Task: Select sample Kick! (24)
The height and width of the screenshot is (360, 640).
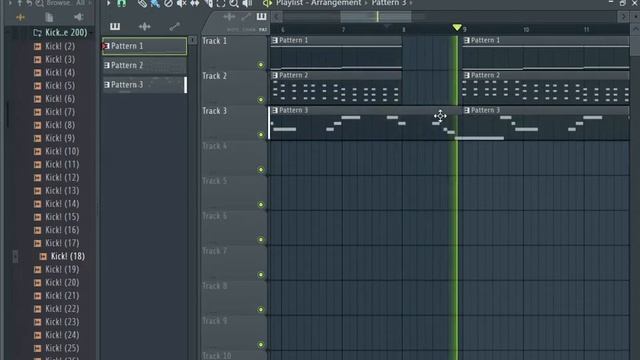Action: point(62,335)
